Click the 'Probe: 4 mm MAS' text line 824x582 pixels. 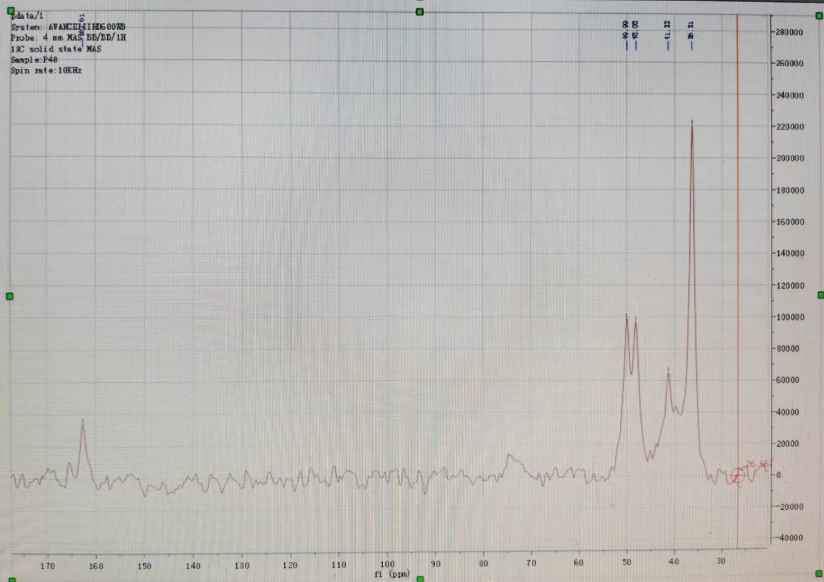[x=68, y=38]
